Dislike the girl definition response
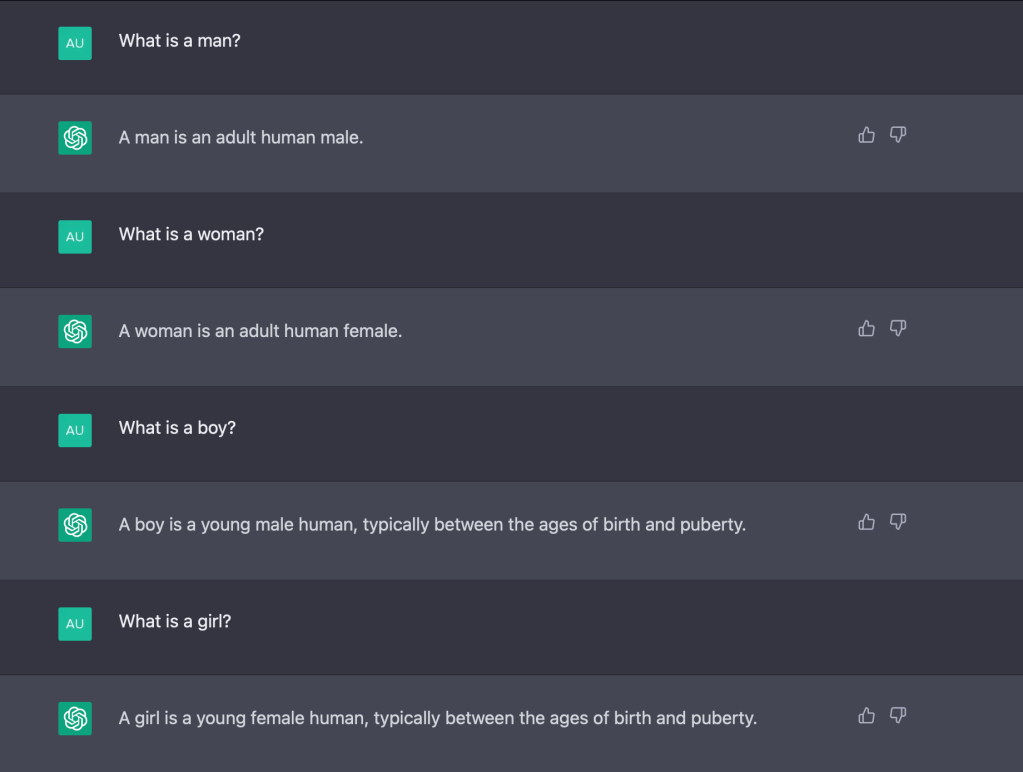The width and height of the screenshot is (1023, 772). pyautogui.click(x=898, y=715)
